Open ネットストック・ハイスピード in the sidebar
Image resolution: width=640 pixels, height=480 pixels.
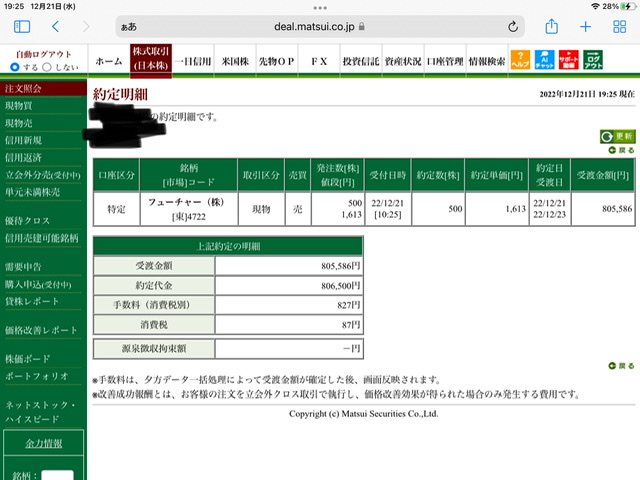coord(40,412)
